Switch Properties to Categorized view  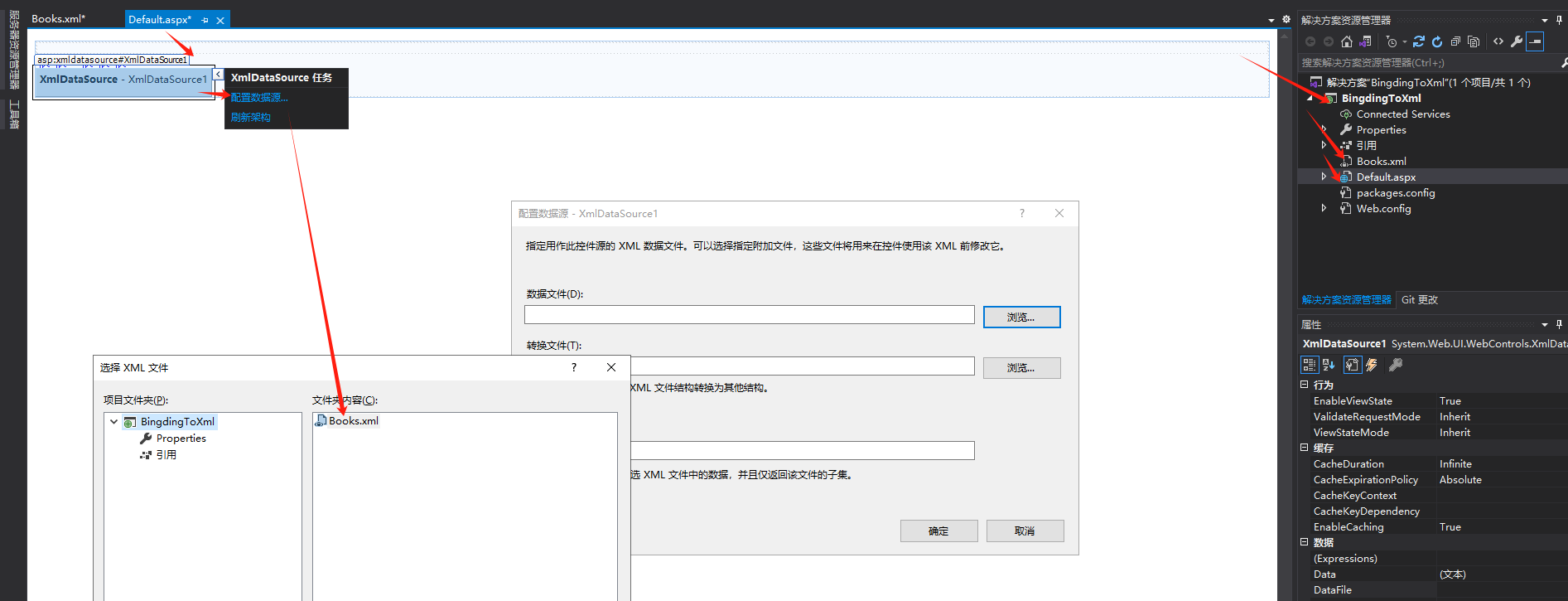[1310, 365]
